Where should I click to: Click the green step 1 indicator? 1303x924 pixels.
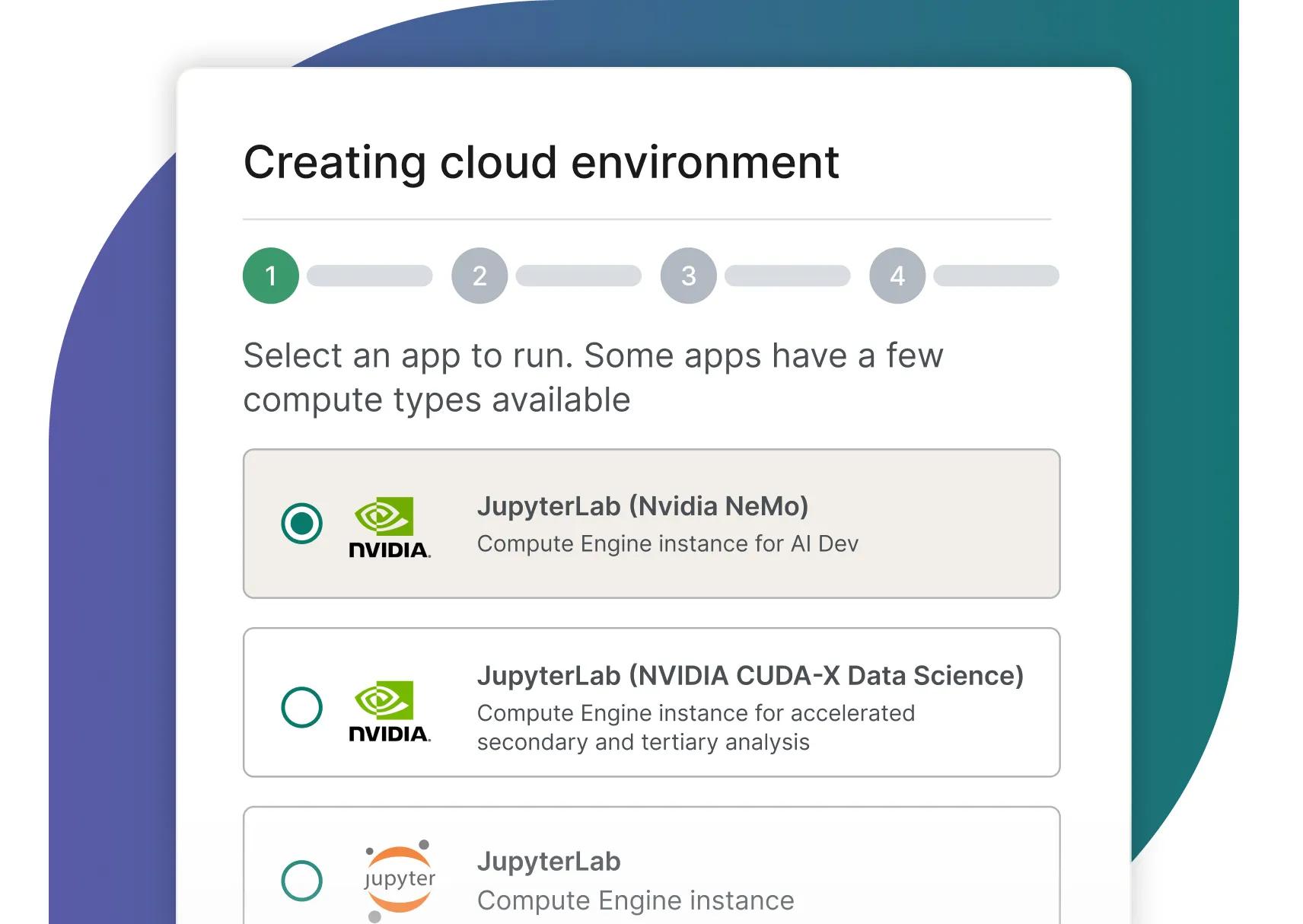click(x=270, y=276)
